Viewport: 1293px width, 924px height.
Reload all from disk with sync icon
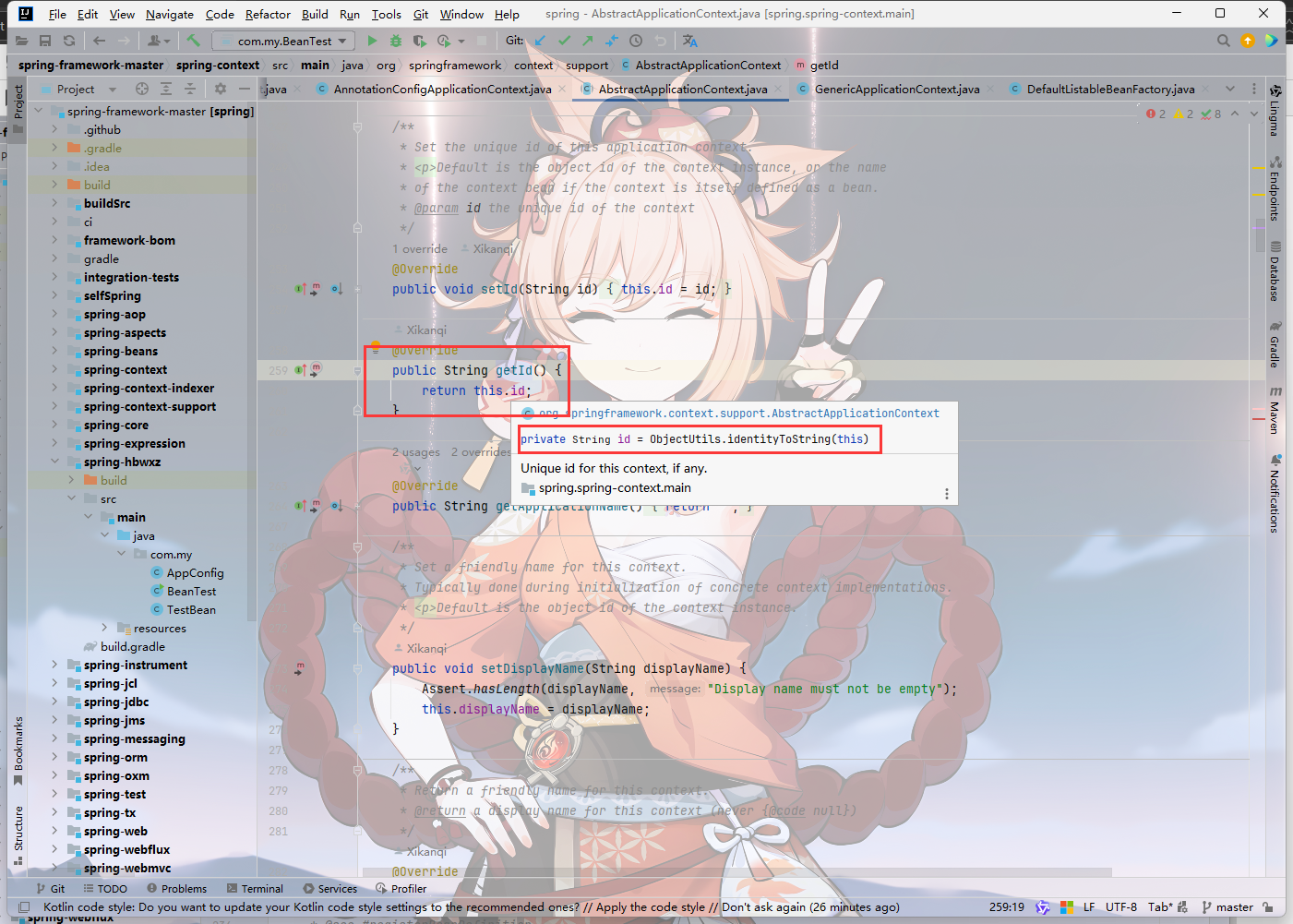69,41
